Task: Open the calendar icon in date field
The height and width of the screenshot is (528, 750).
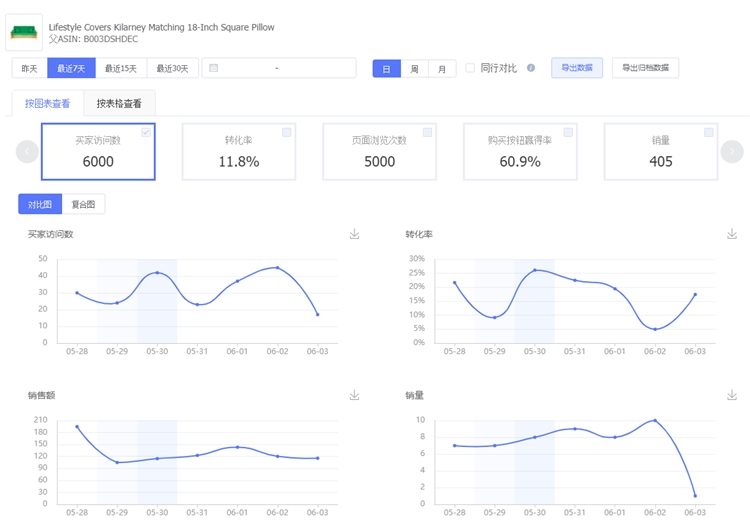Action: click(x=214, y=68)
